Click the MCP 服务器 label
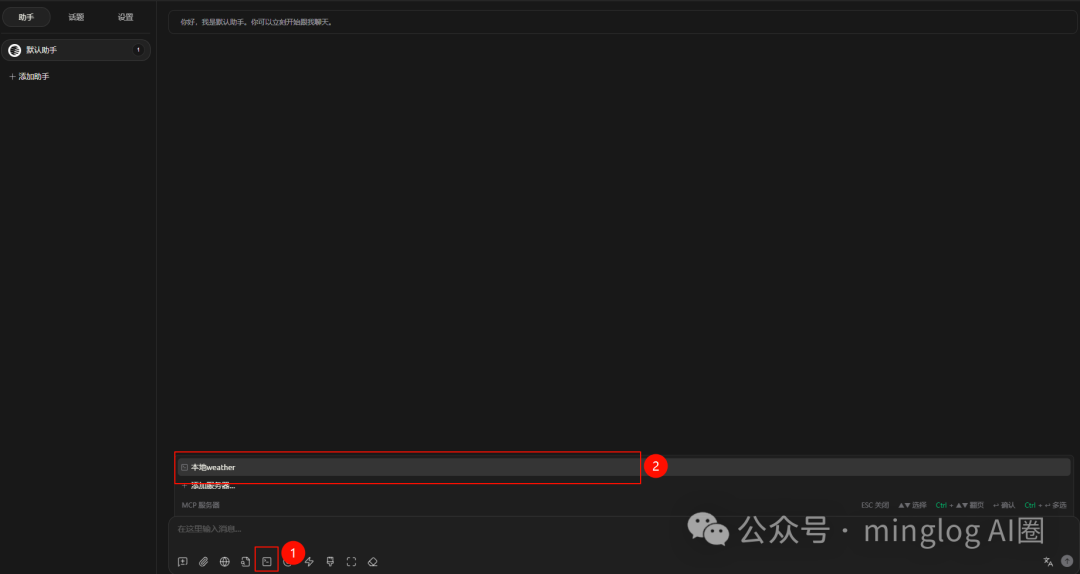This screenshot has height=574, width=1080. (x=200, y=505)
